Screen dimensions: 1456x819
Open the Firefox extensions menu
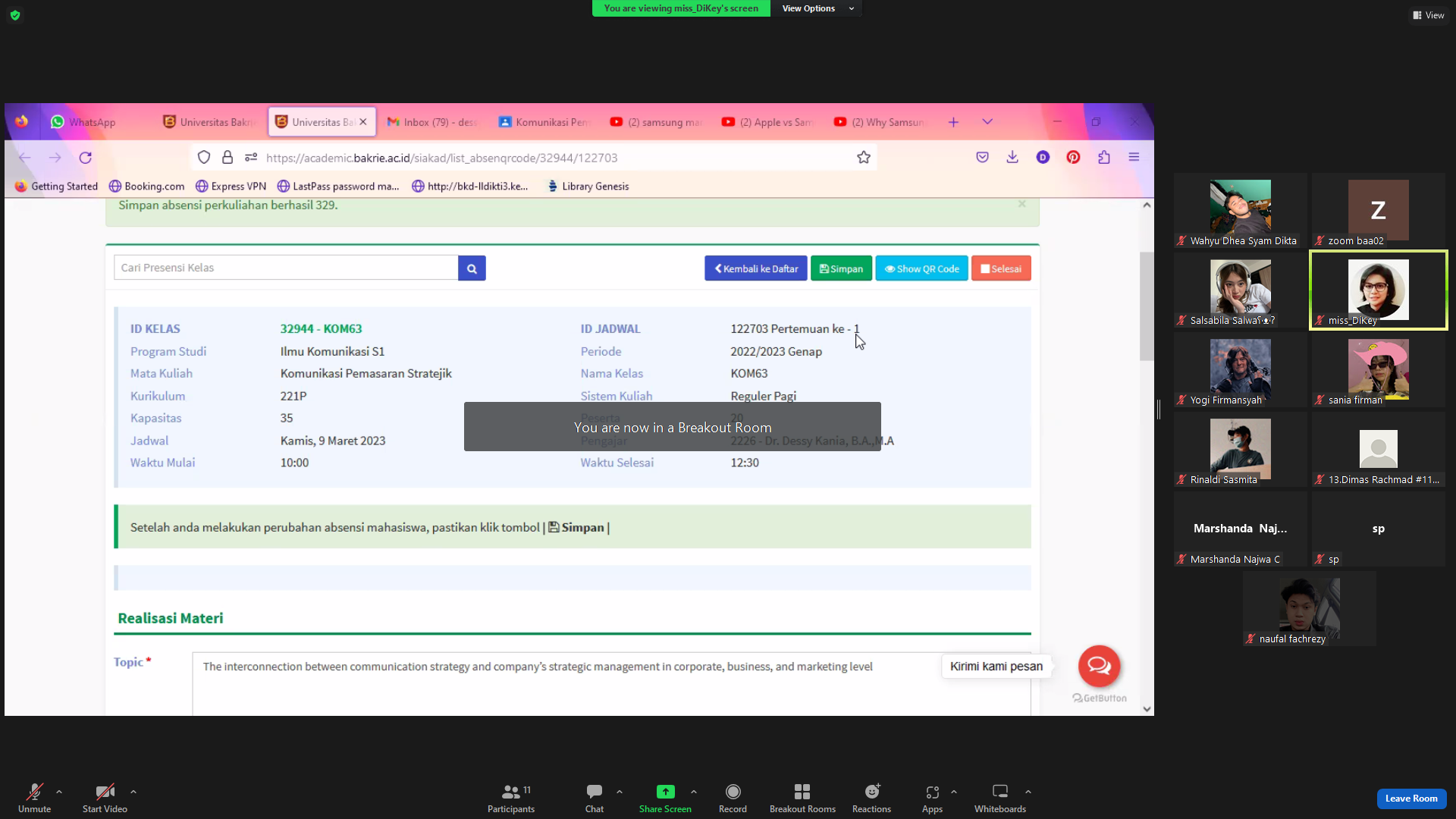click(x=1104, y=158)
